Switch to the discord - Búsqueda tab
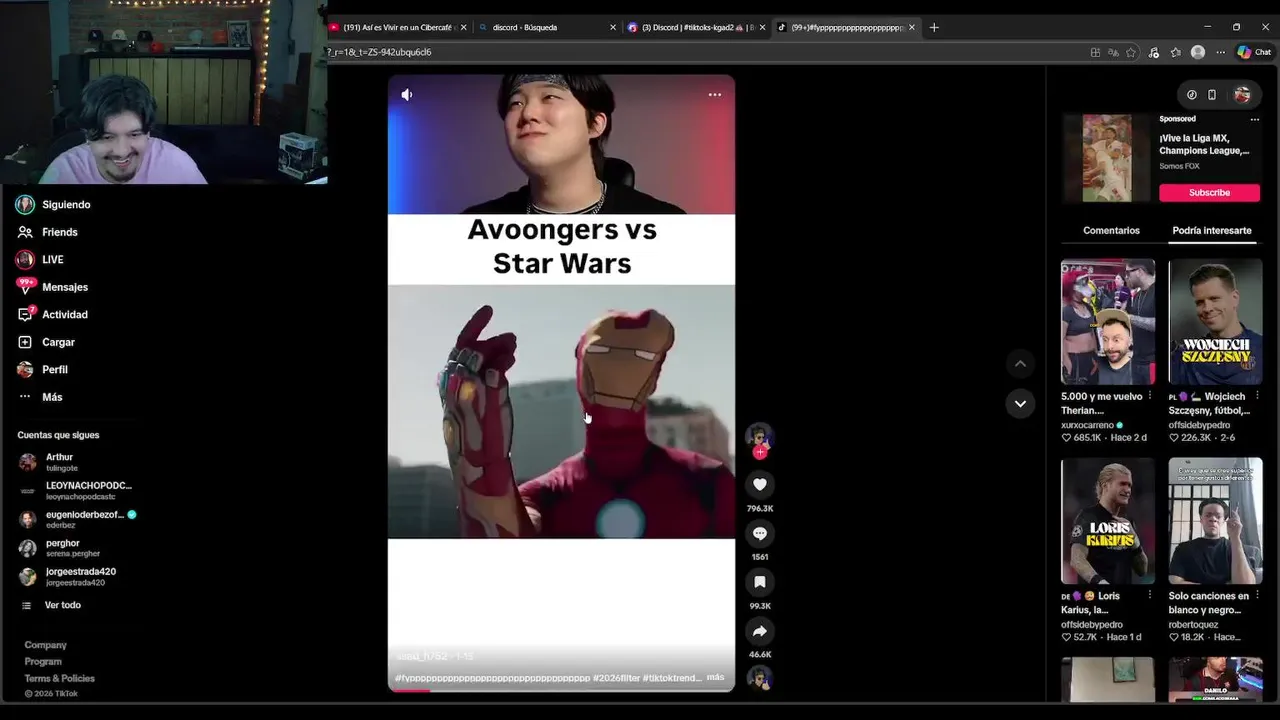The width and height of the screenshot is (1280, 720). point(546,27)
